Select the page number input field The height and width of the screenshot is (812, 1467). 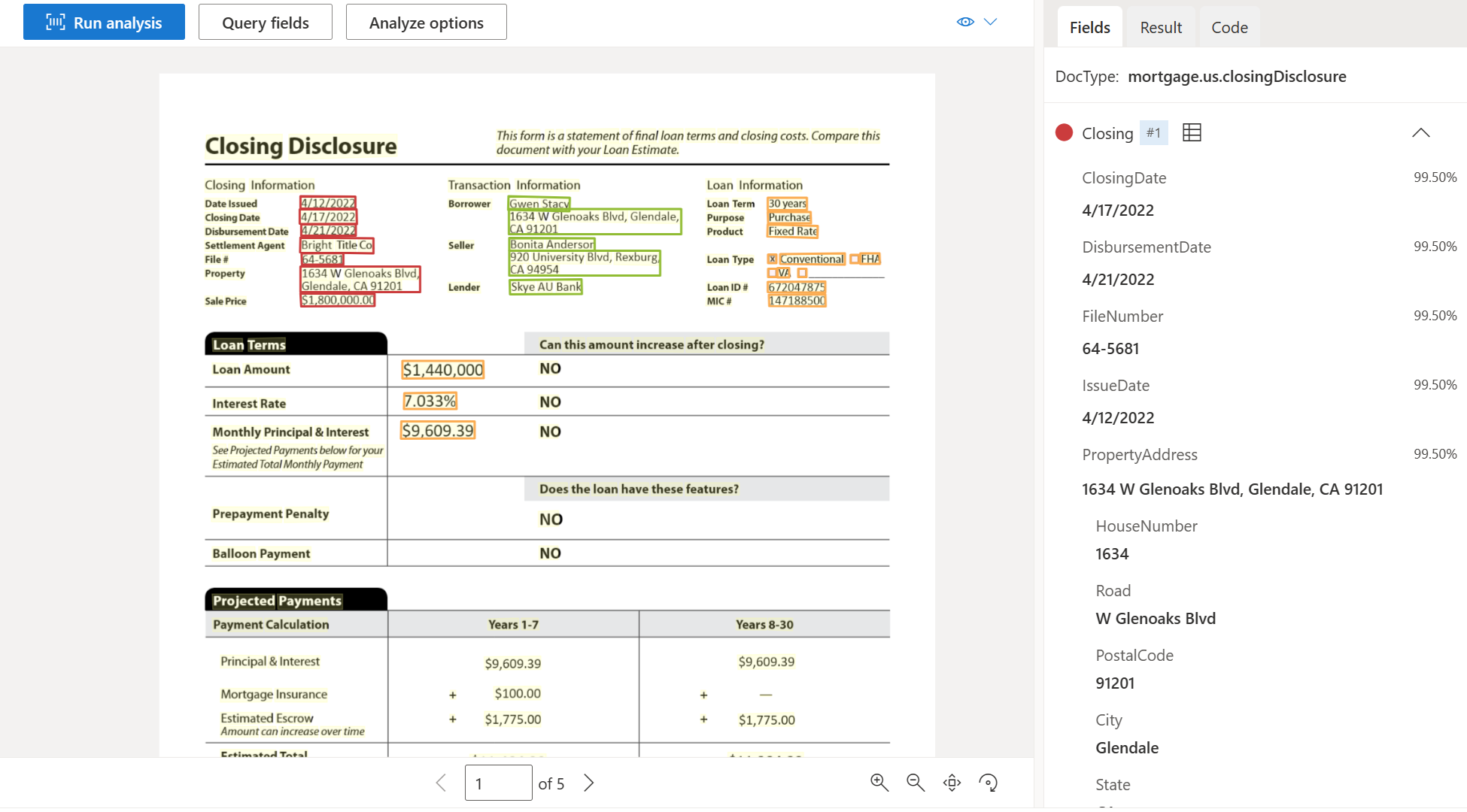click(498, 782)
